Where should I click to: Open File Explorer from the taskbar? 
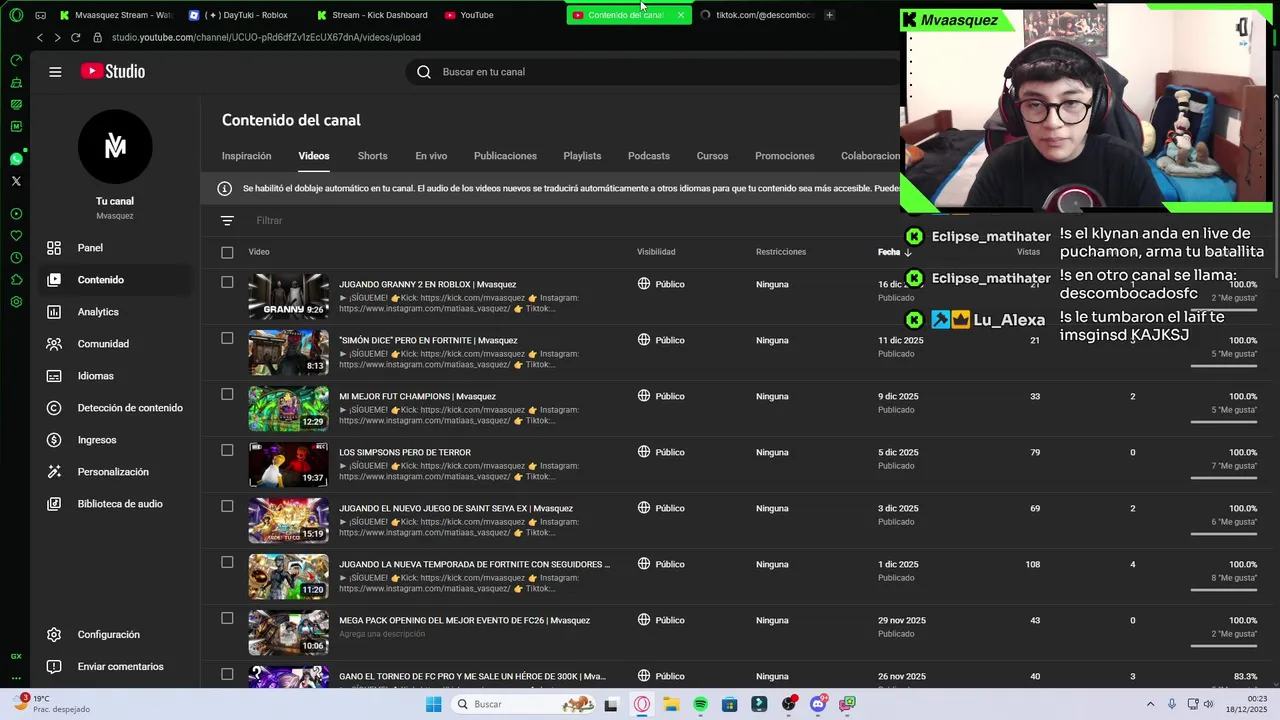[671, 704]
